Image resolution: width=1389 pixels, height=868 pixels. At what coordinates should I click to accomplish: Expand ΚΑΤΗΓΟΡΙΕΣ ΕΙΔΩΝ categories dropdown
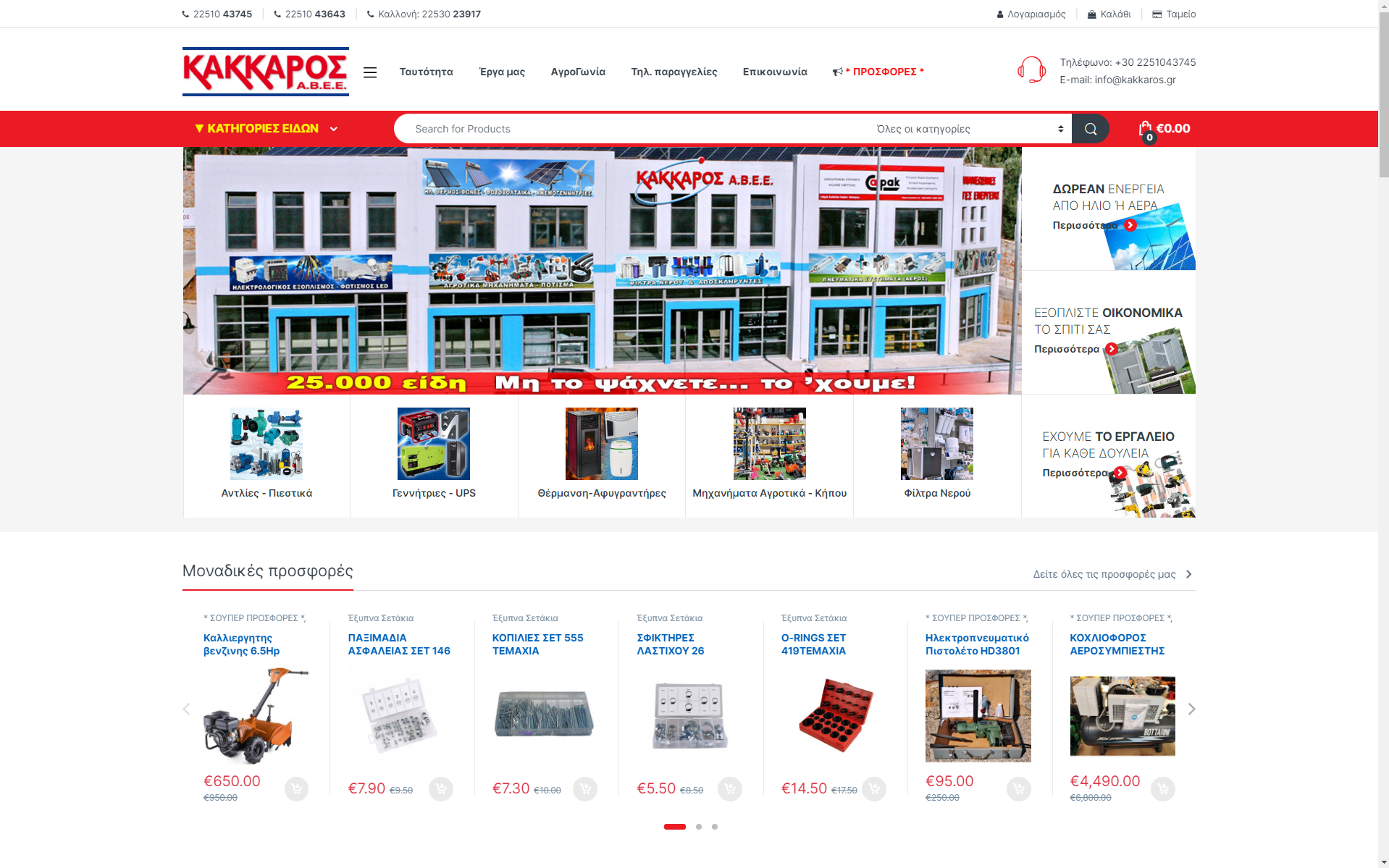point(266,129)
